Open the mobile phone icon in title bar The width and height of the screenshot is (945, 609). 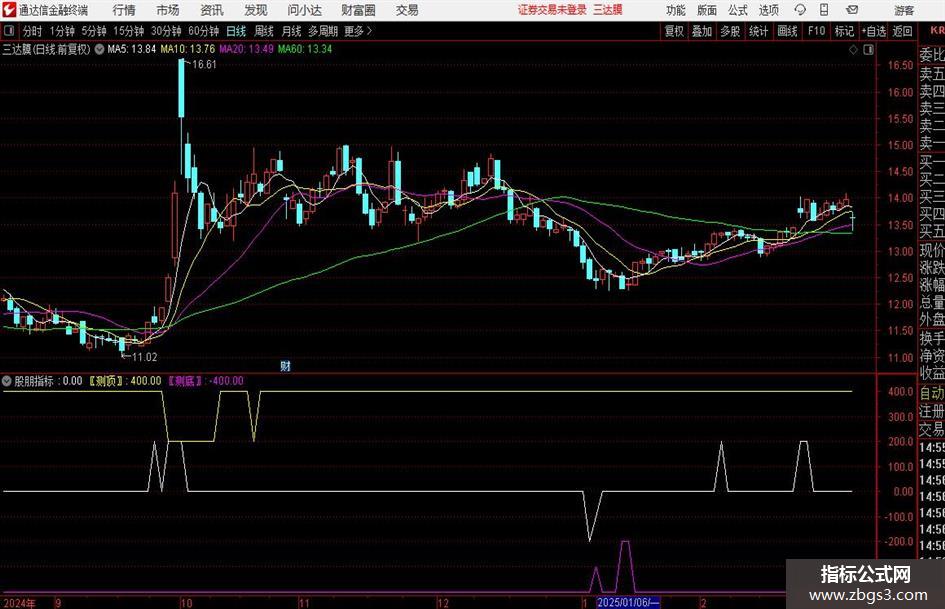click(x=824, y=10)
